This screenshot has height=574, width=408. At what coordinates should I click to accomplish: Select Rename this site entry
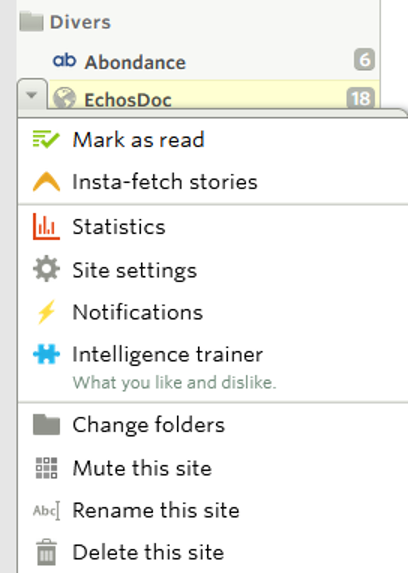(213, 510)
